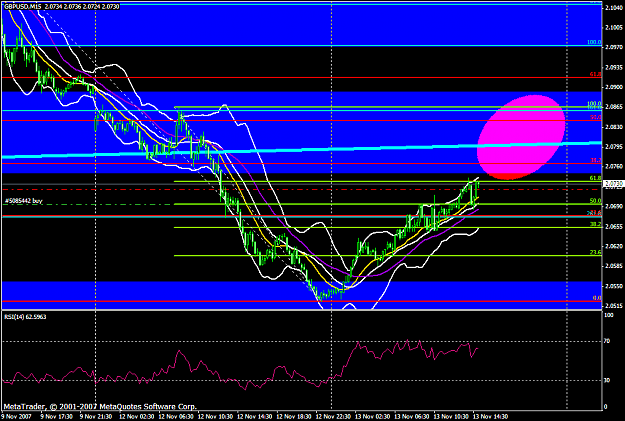Select the green 50.0 Fibonacci level label

[596, 201]
